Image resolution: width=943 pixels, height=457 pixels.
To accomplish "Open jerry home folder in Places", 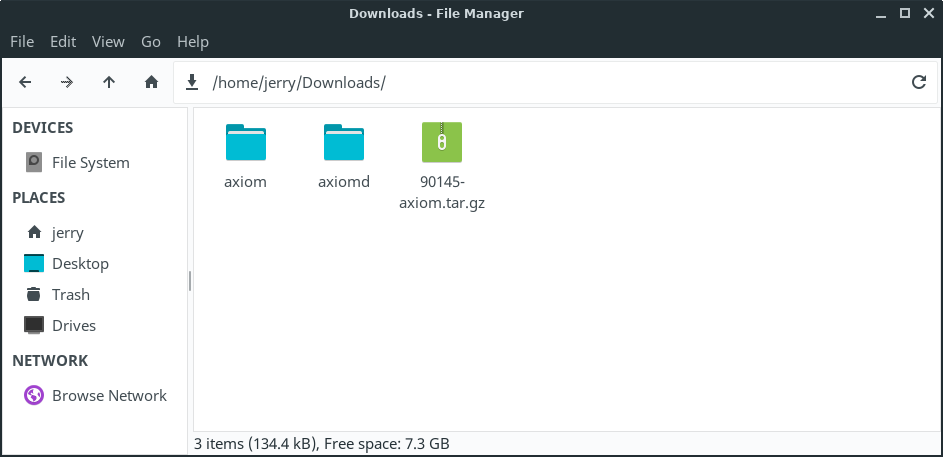I will pos(67,233).
